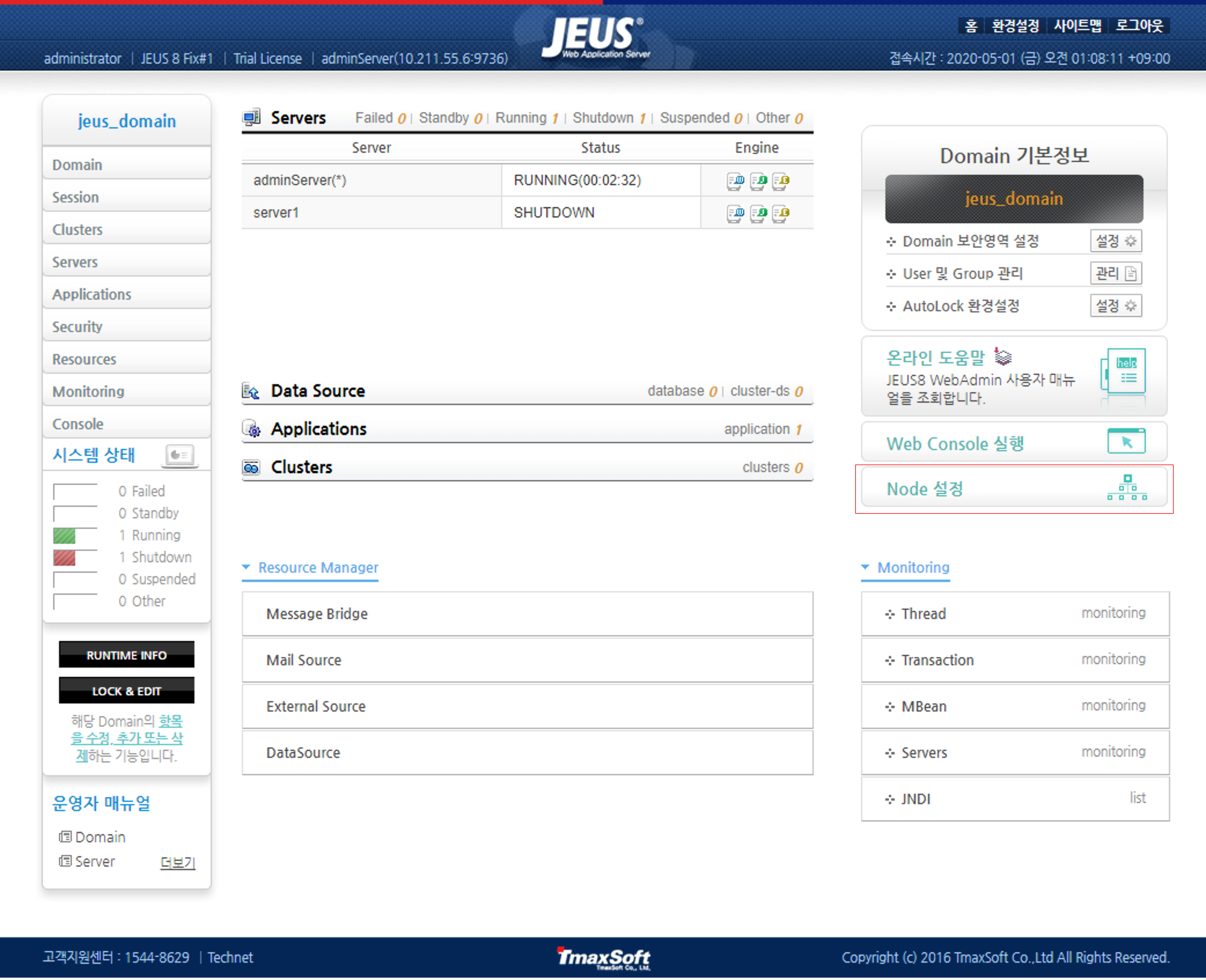
Task: Collapse the Resource Manager section
Action: (x=247, y=568)
